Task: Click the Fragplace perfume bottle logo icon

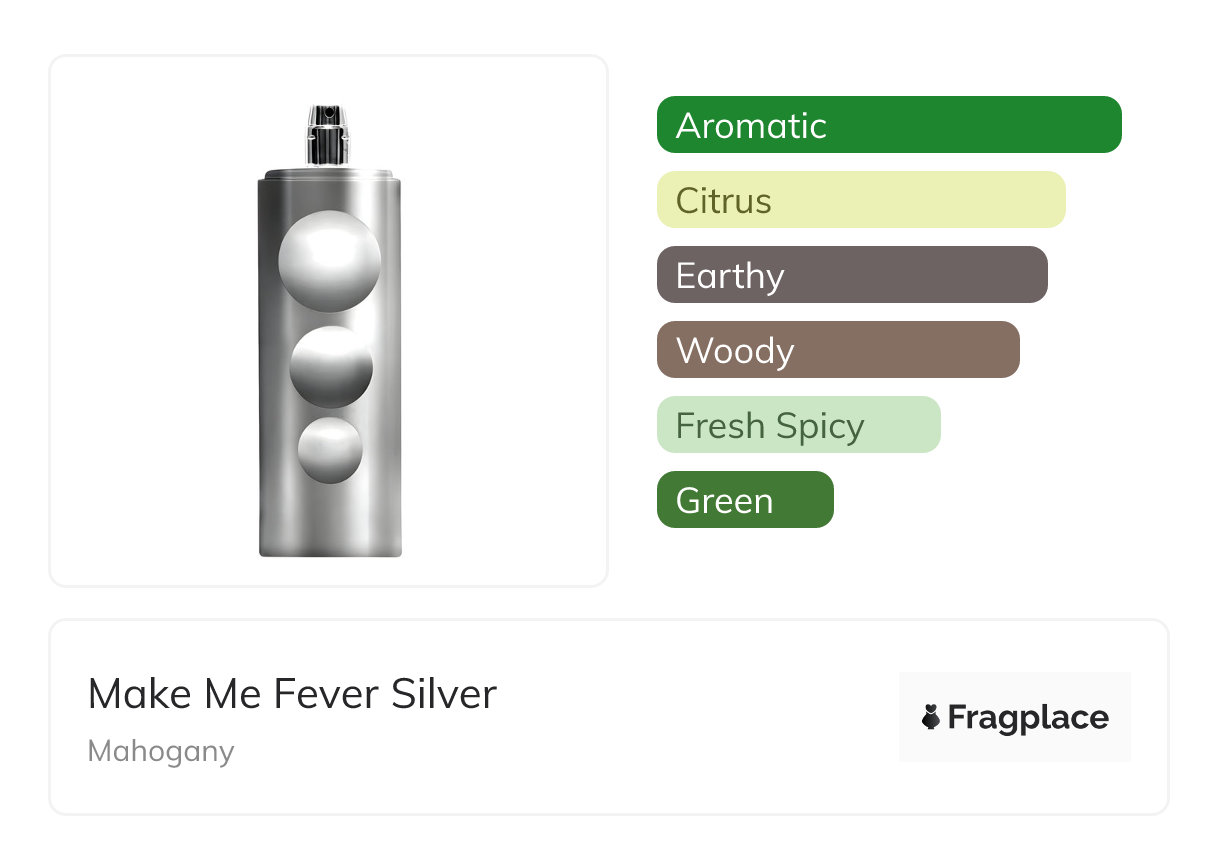Action: click(x=931, y=718)
